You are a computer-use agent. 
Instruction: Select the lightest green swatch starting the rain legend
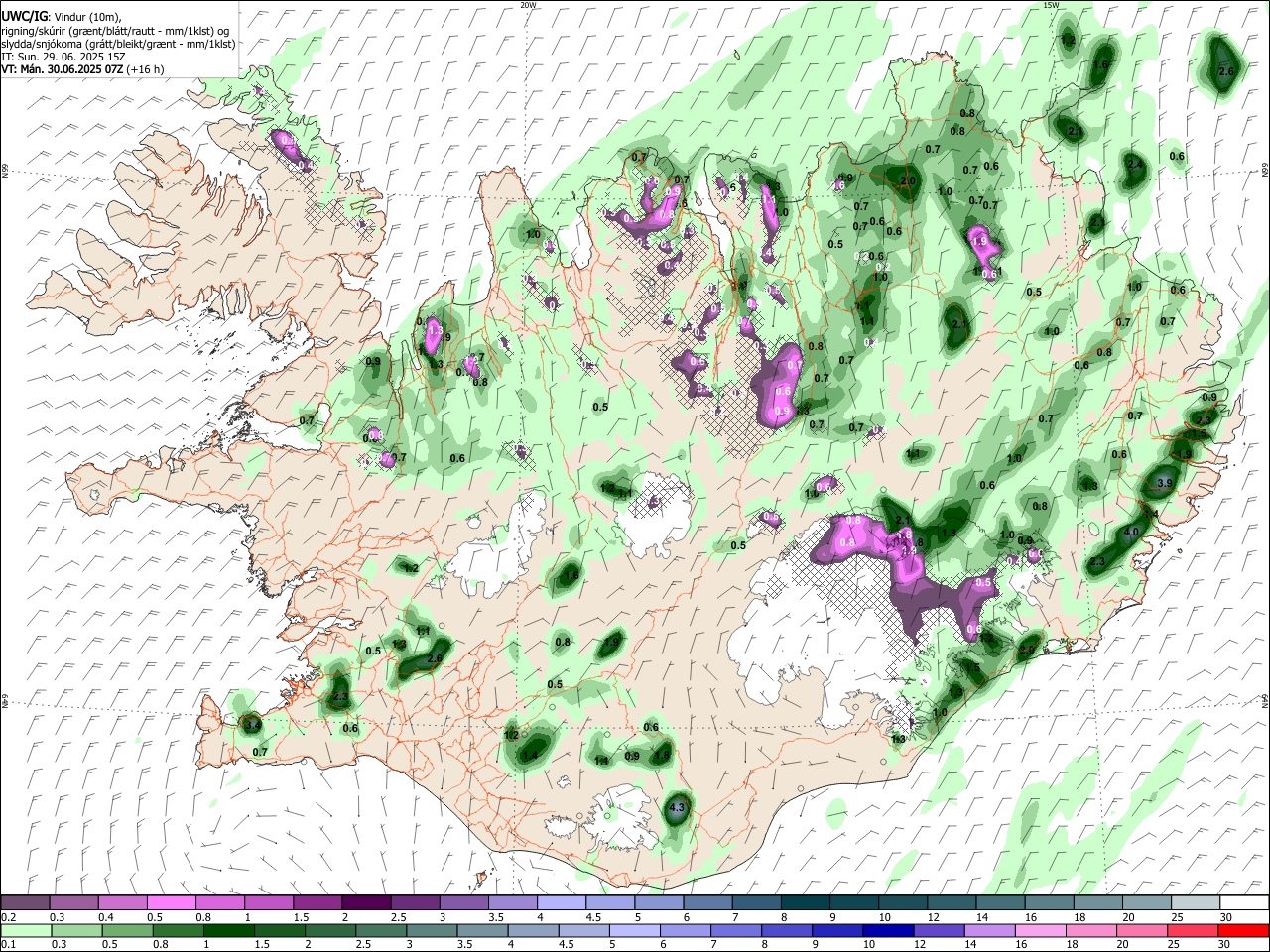(25, 930)
